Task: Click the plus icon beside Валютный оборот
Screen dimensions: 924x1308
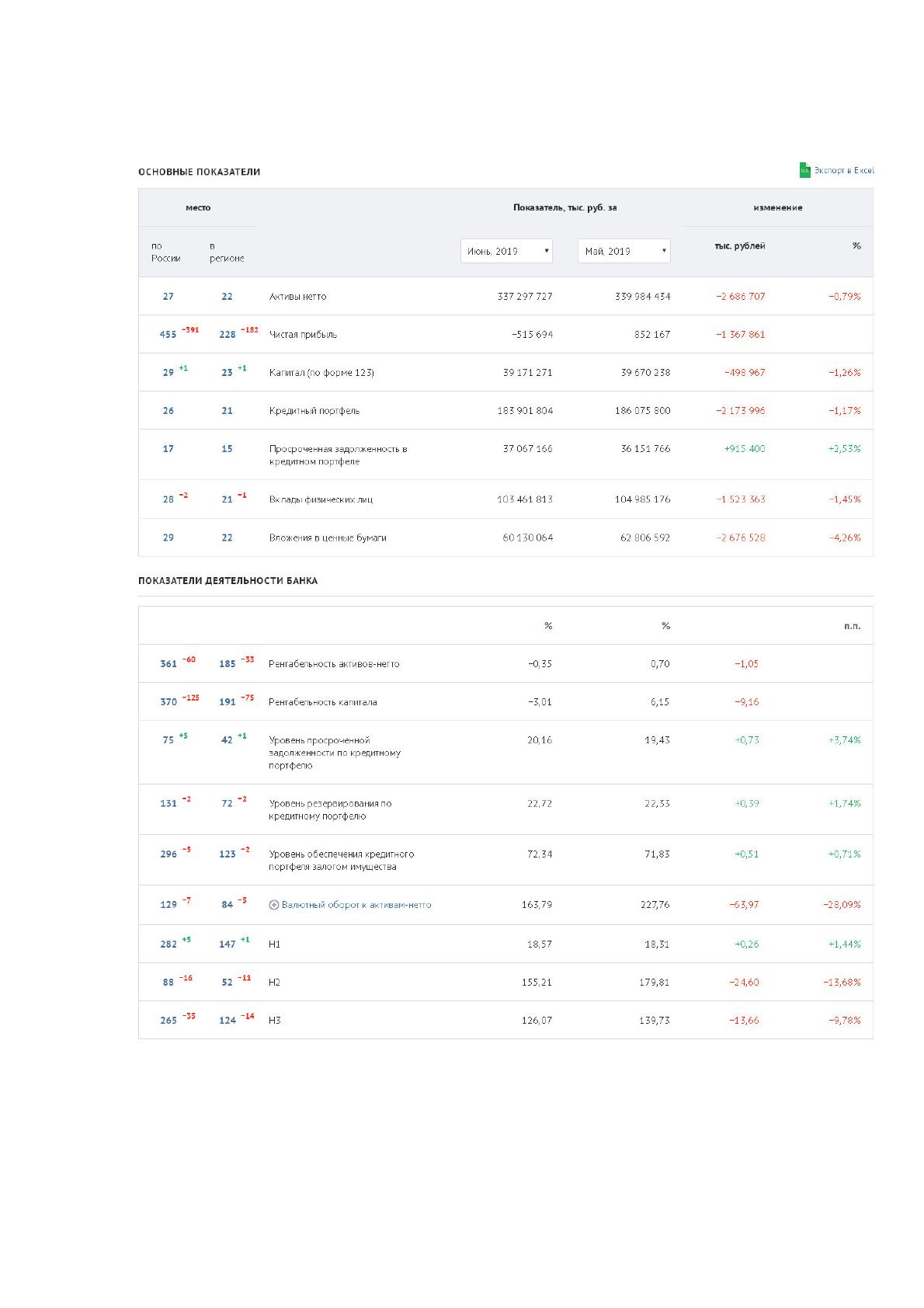Action: coord(273,905)
